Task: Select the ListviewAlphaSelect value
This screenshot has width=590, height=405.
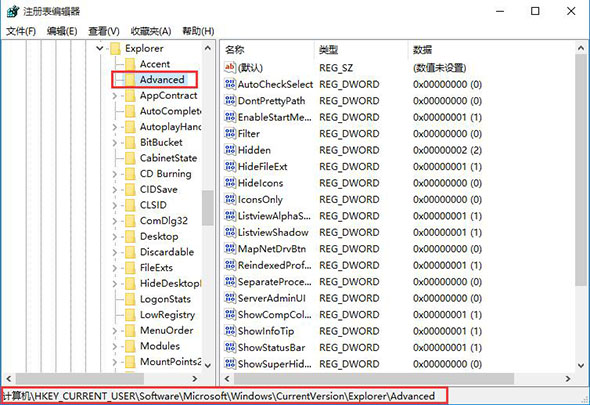Action: pos(274,216)
